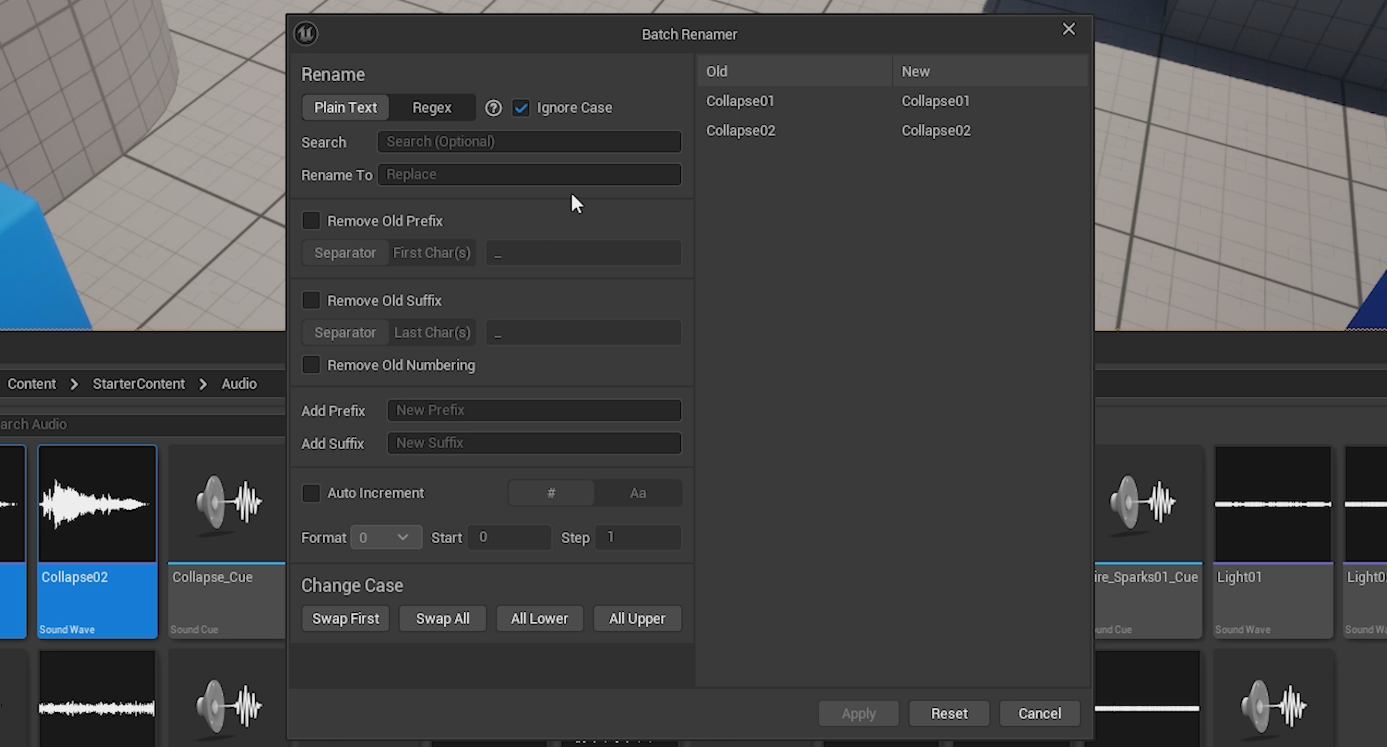Image resolution: width=1387 pixels, height=747 pixels.
Task: Uncheck the Ignore Case checkbox
Action: click(x=521, y=107)
